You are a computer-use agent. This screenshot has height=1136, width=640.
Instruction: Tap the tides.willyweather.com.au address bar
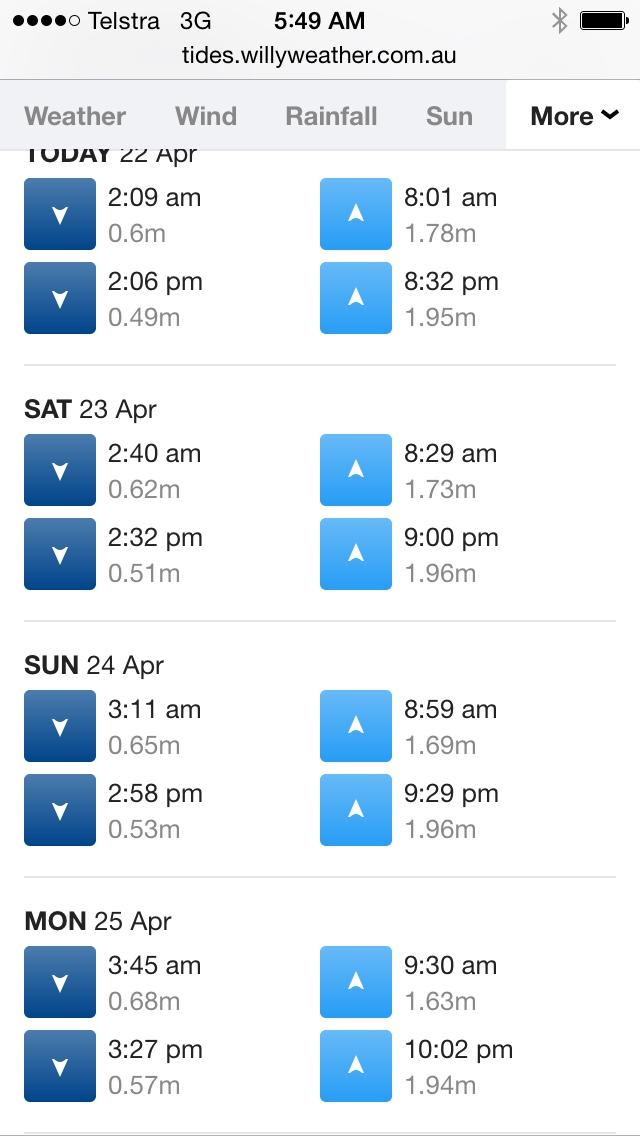320,54
